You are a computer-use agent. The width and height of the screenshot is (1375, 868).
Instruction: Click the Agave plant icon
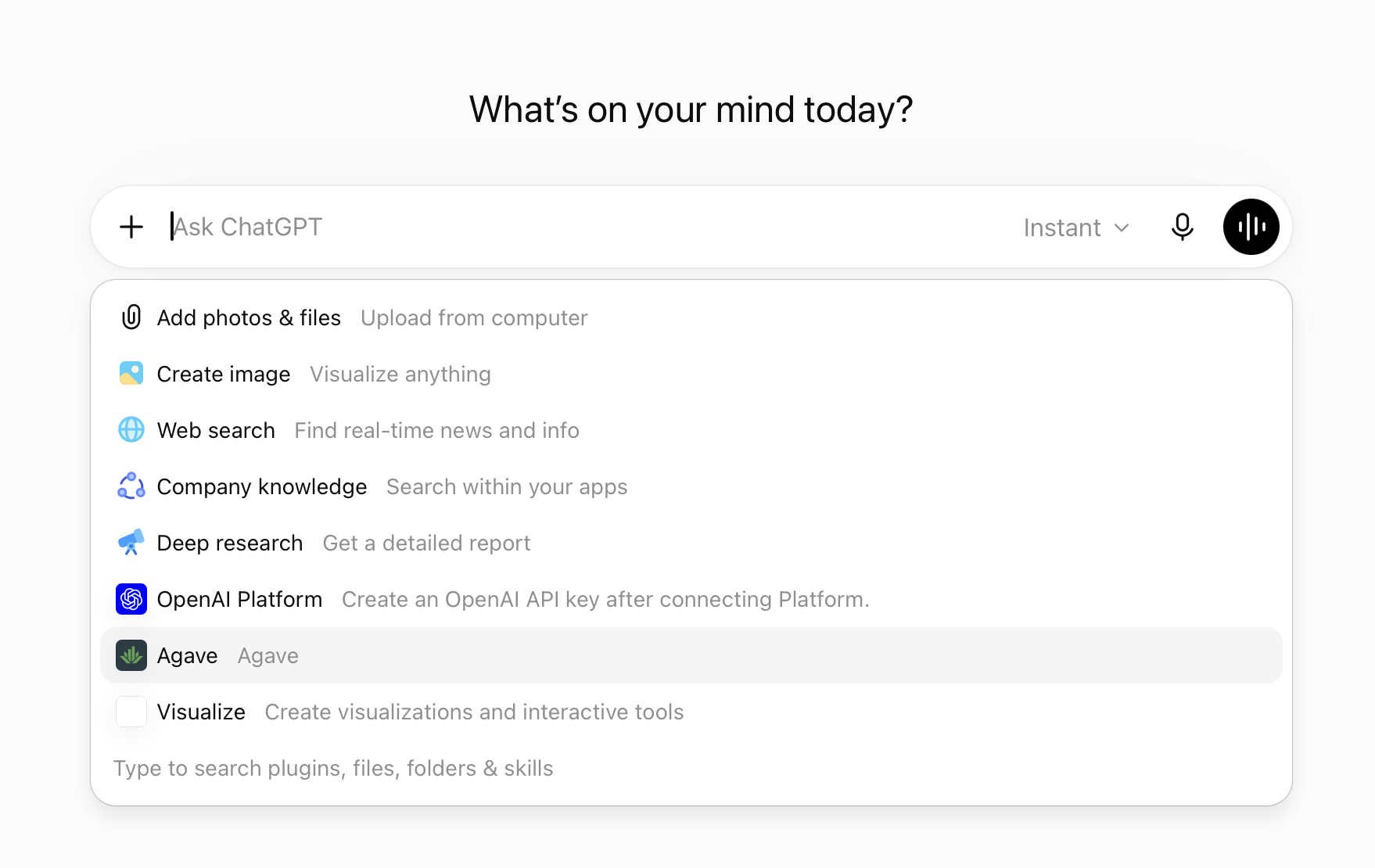pyautogui.click(x=131, y=655)
